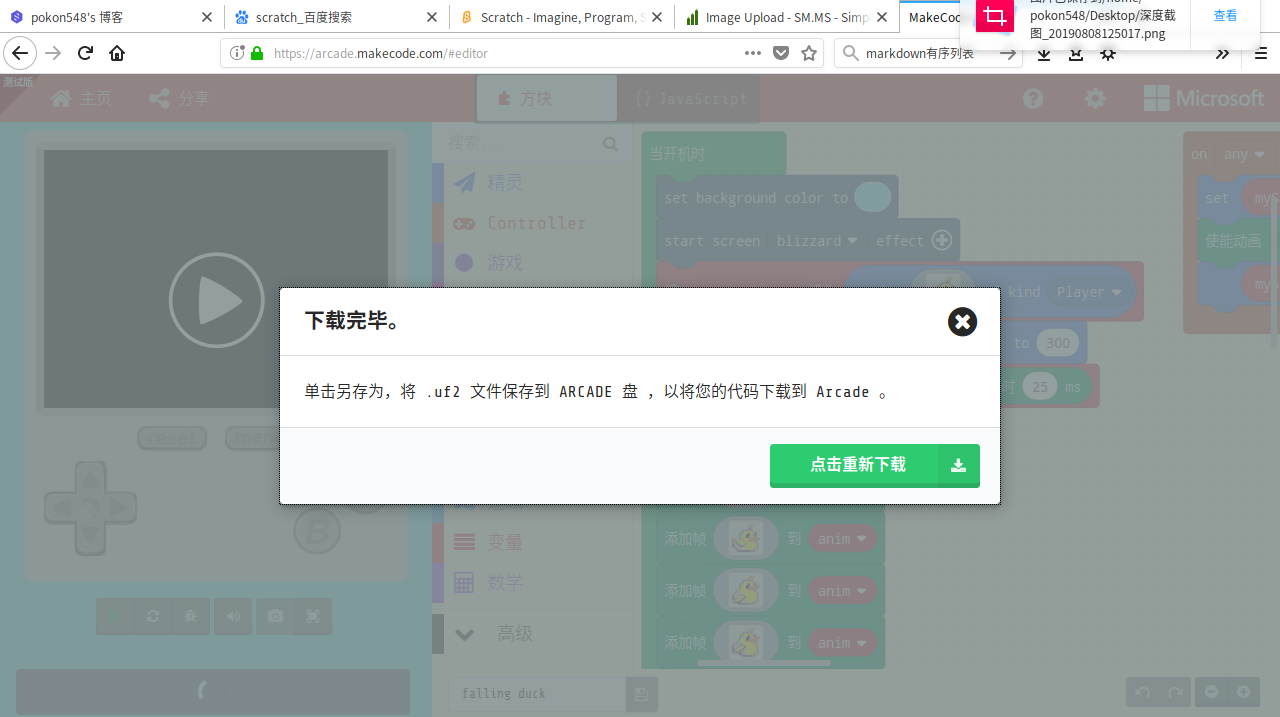Toggle simulator debug mode bug icon
Viewport: 1280px width, 717px height.
pos(190,616)
